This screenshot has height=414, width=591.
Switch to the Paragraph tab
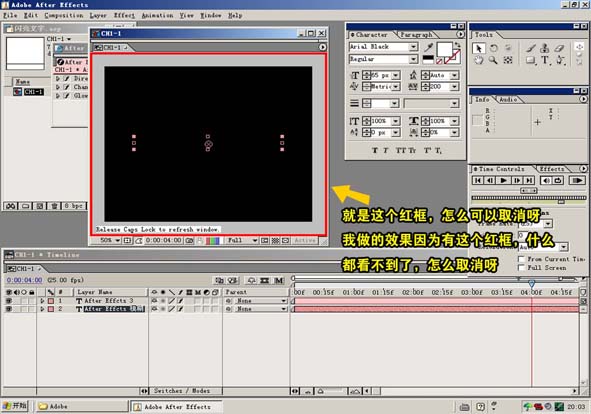coord(416,35)
